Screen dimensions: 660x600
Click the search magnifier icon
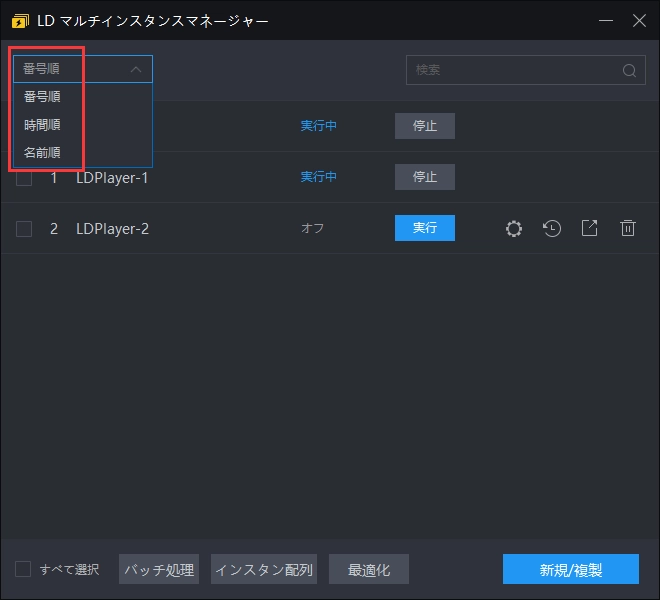629,70
